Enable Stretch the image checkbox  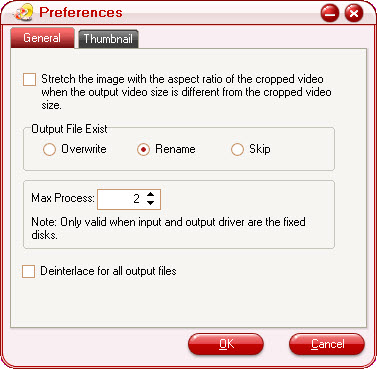(29, 80)
